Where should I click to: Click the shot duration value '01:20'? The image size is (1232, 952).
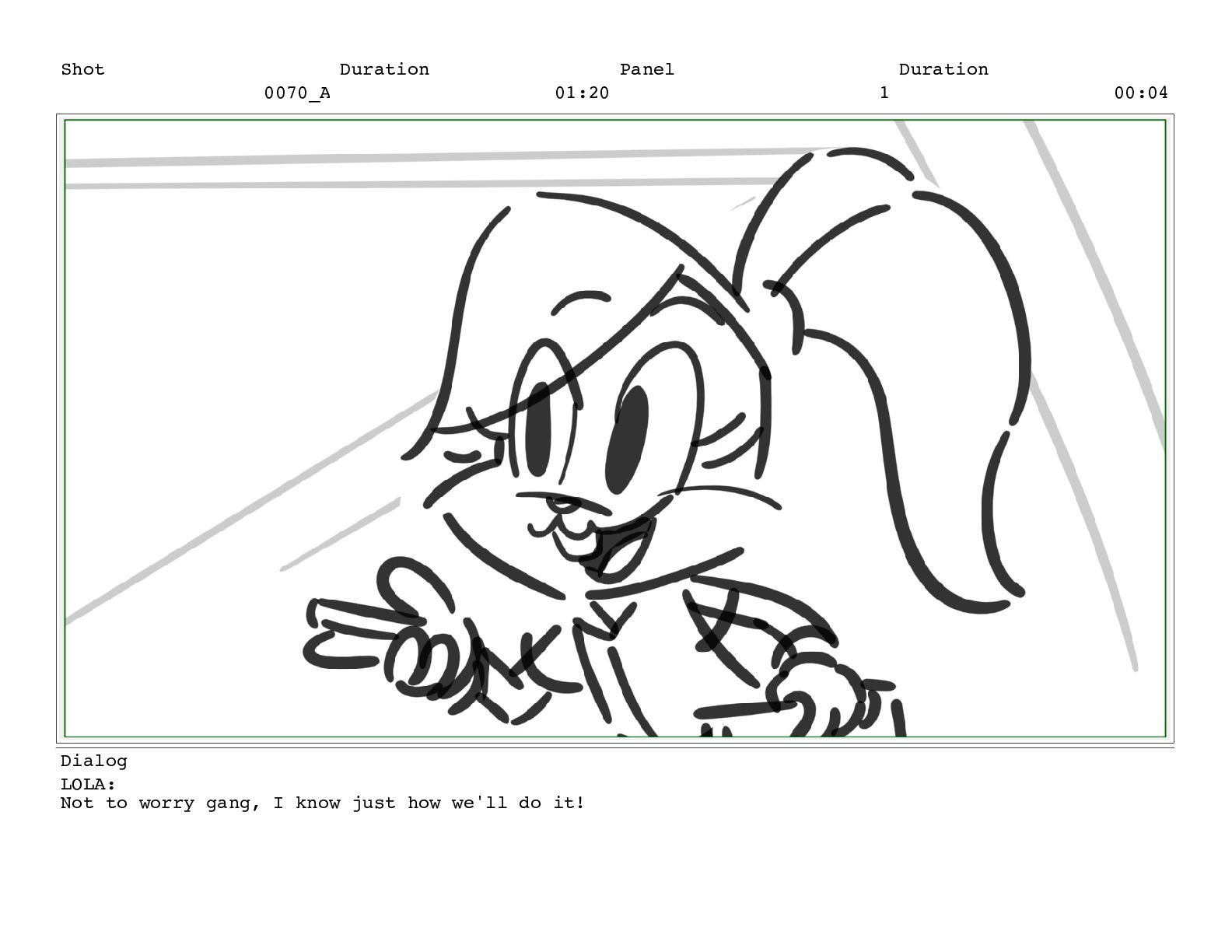pyautogui.click(x=582, y=93)
